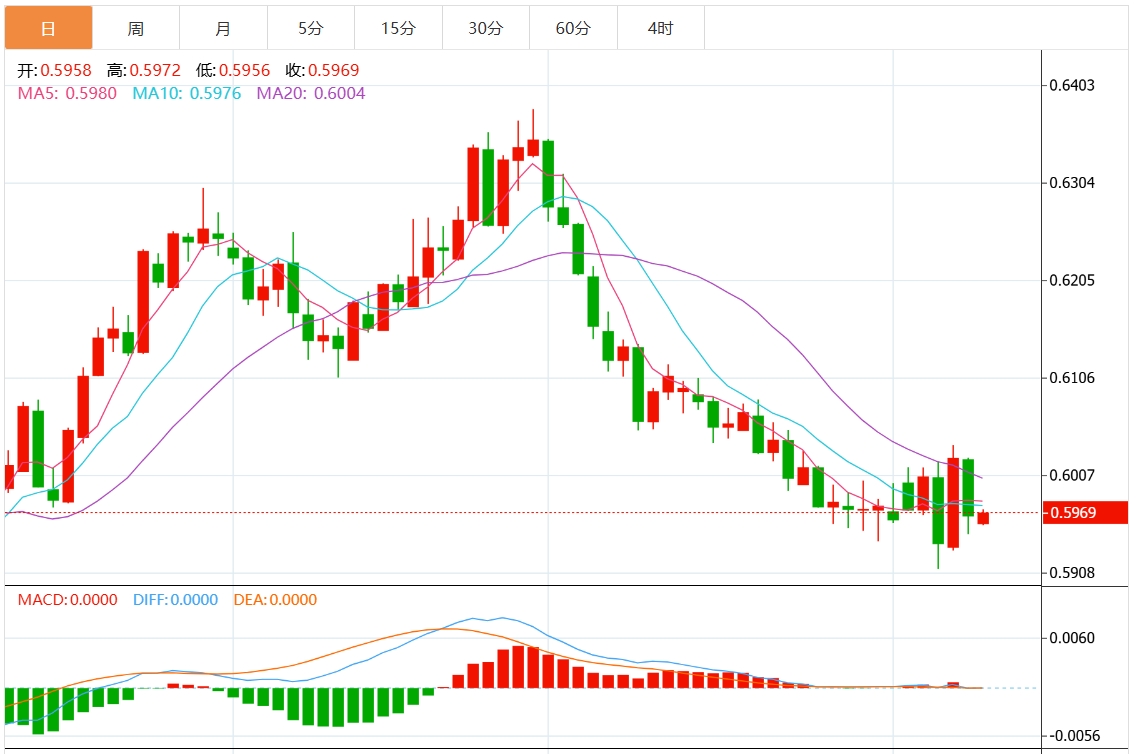Click the MA20: 0.6004 legend
This screenshot has height=754, width=1136.
311,93
